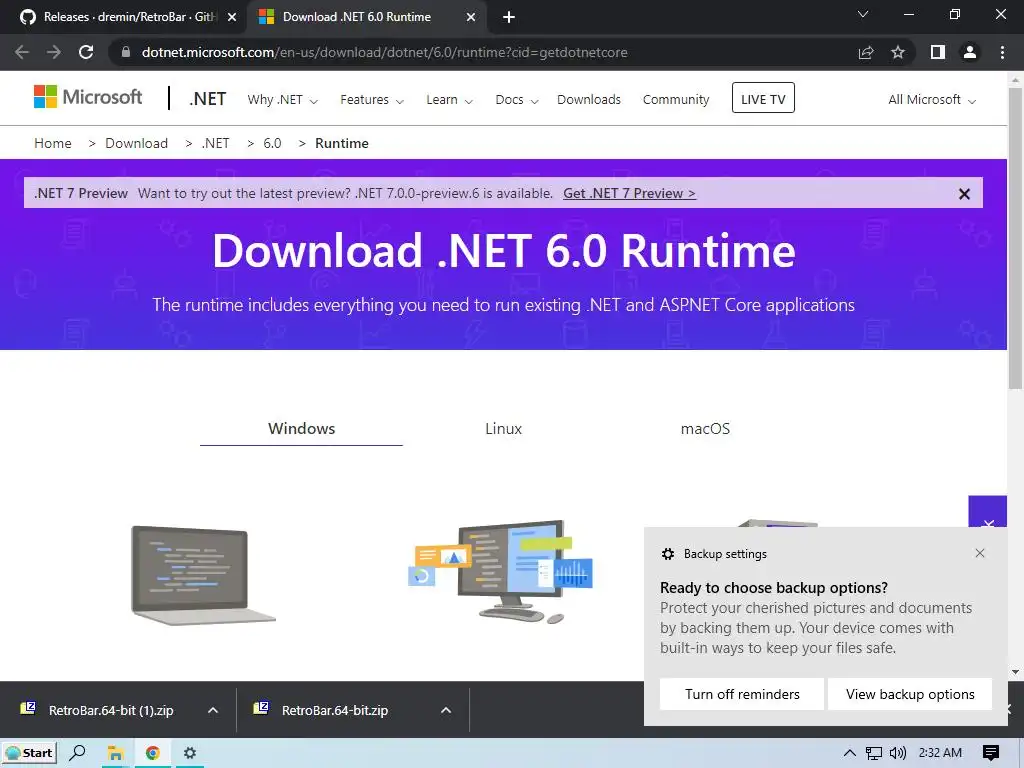
Task: Click the scrollbar up arrow
Action: point(1015,80)
